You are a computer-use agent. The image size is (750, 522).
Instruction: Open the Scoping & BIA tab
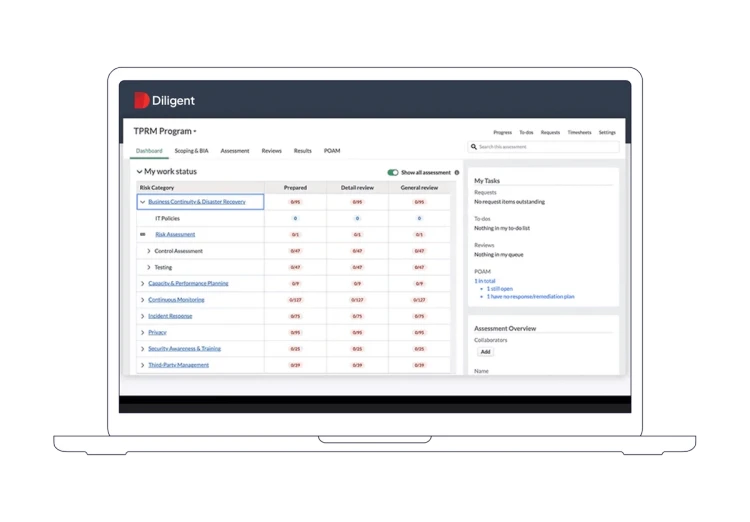pyautogui.click(x=191, y=151)
